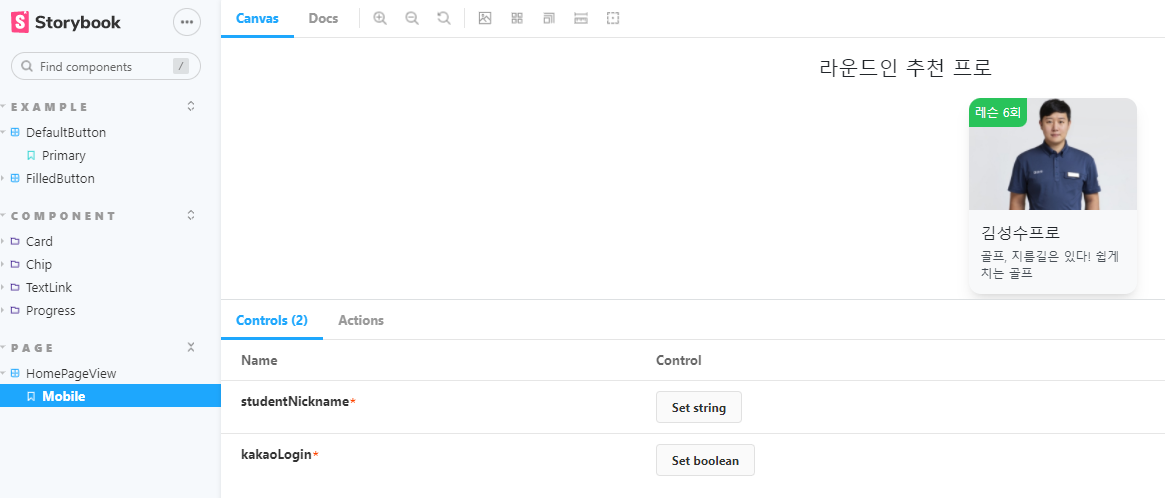Switch to the Docs tab
This screenshot has height=498, width=1165.
(323, 19)
